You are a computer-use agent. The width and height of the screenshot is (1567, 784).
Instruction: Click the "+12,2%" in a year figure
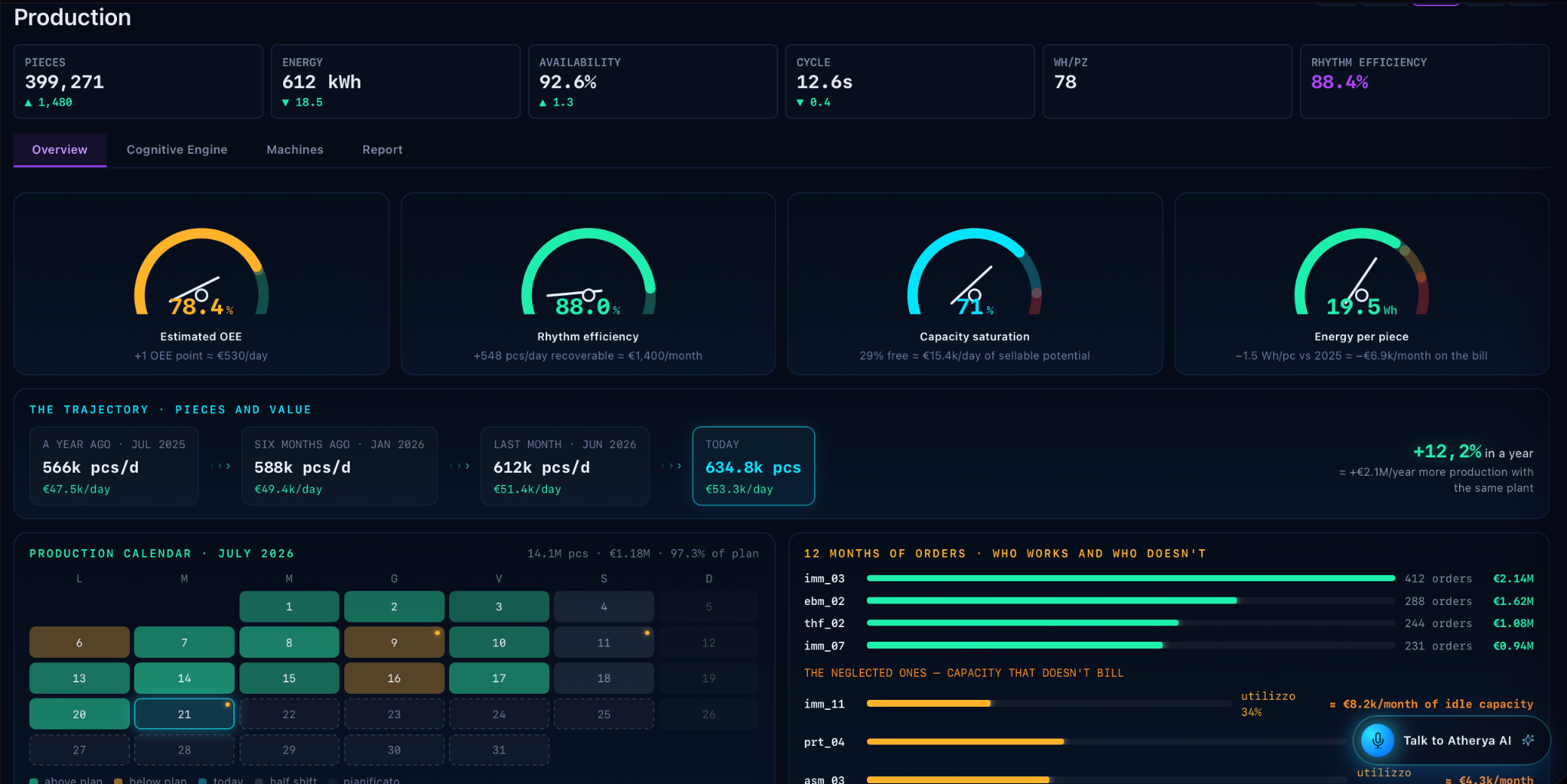(1447, 451)
